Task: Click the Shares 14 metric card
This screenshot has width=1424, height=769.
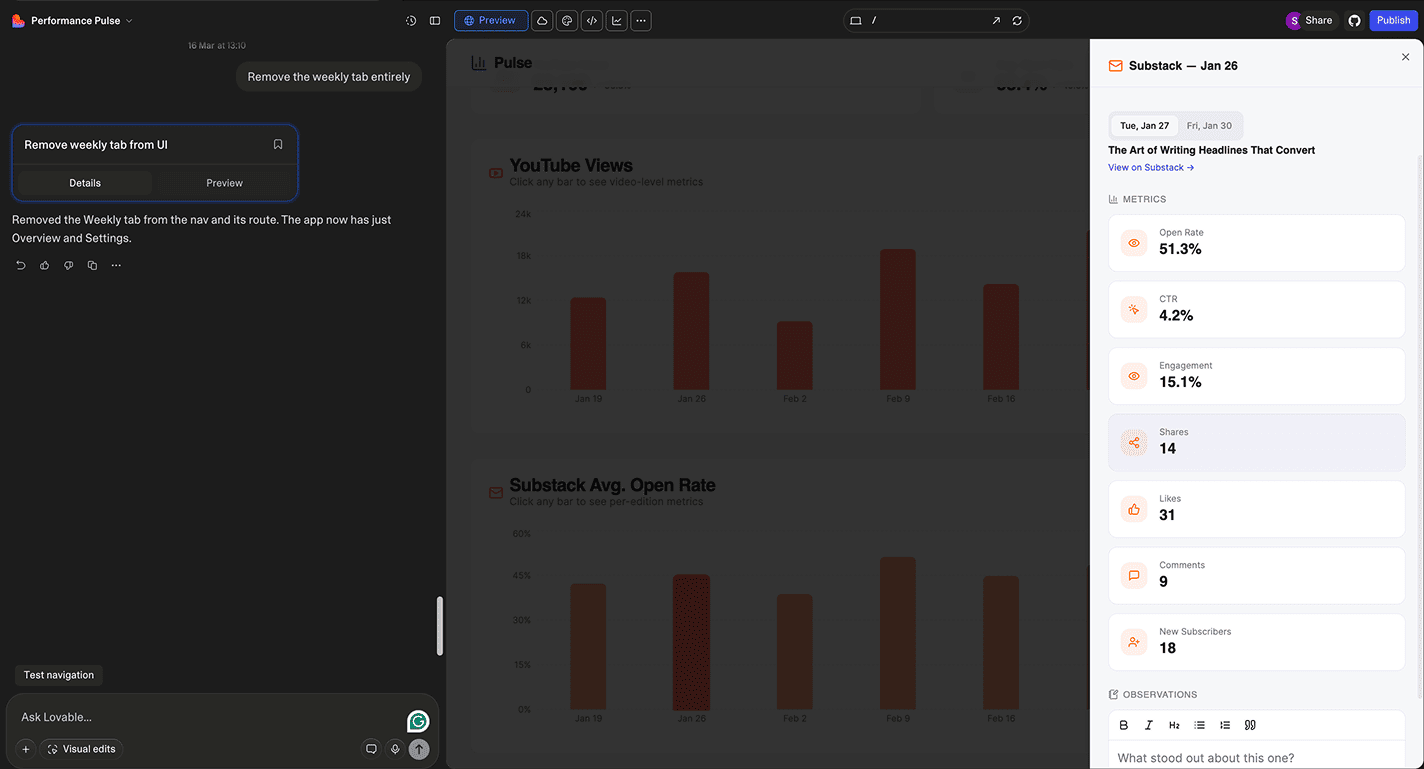Action: 1256,442
